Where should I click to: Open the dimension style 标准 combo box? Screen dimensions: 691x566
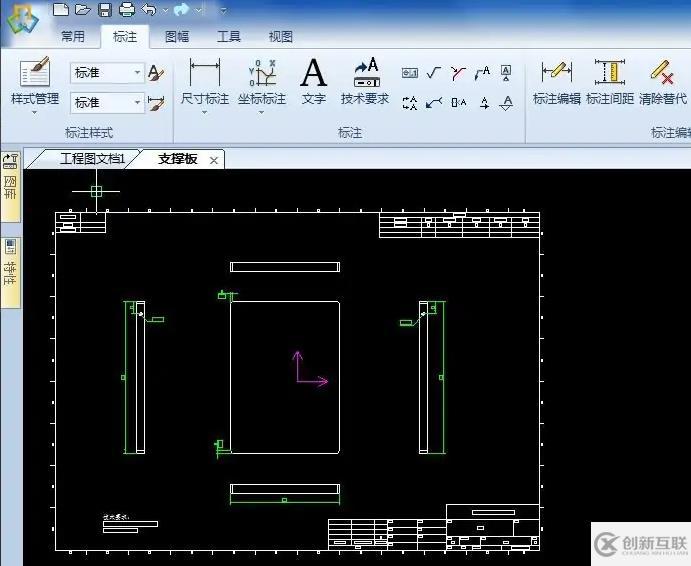pyautogui.click(x=107, y=103)
